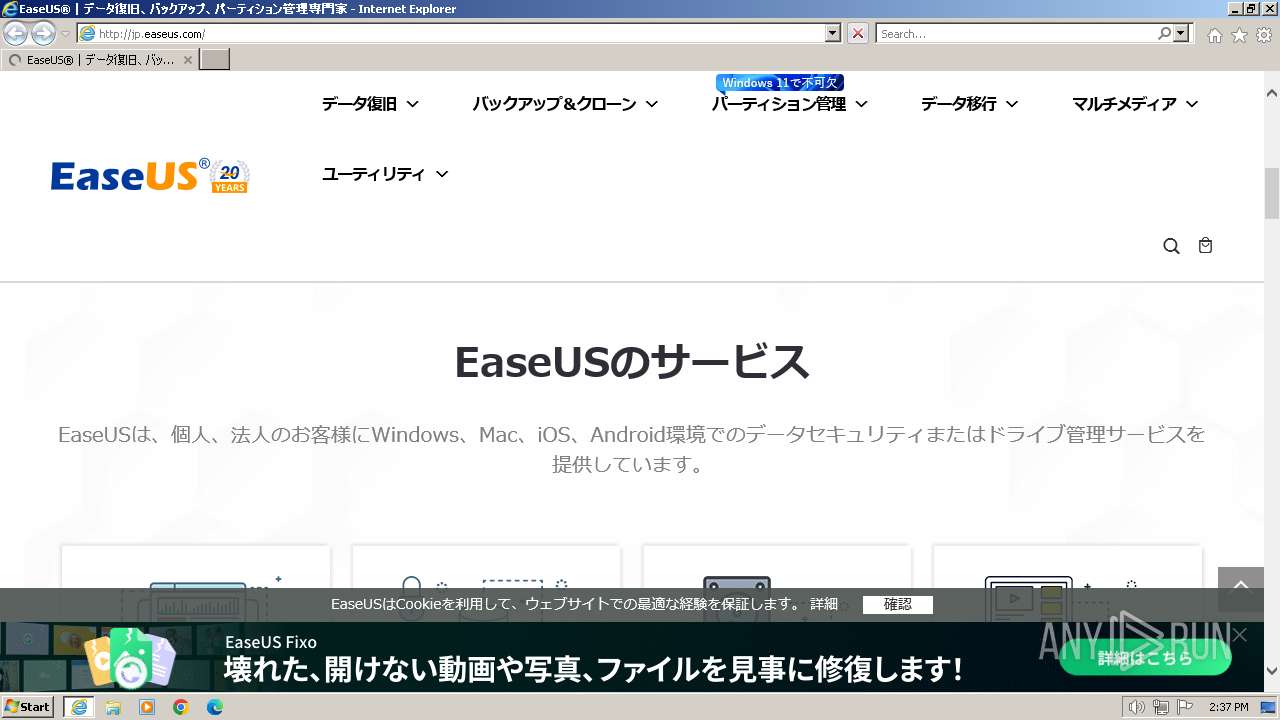1280x720 pixels.
Task: Open recent pages dropdown next to forward button
Action: [65, 34]
